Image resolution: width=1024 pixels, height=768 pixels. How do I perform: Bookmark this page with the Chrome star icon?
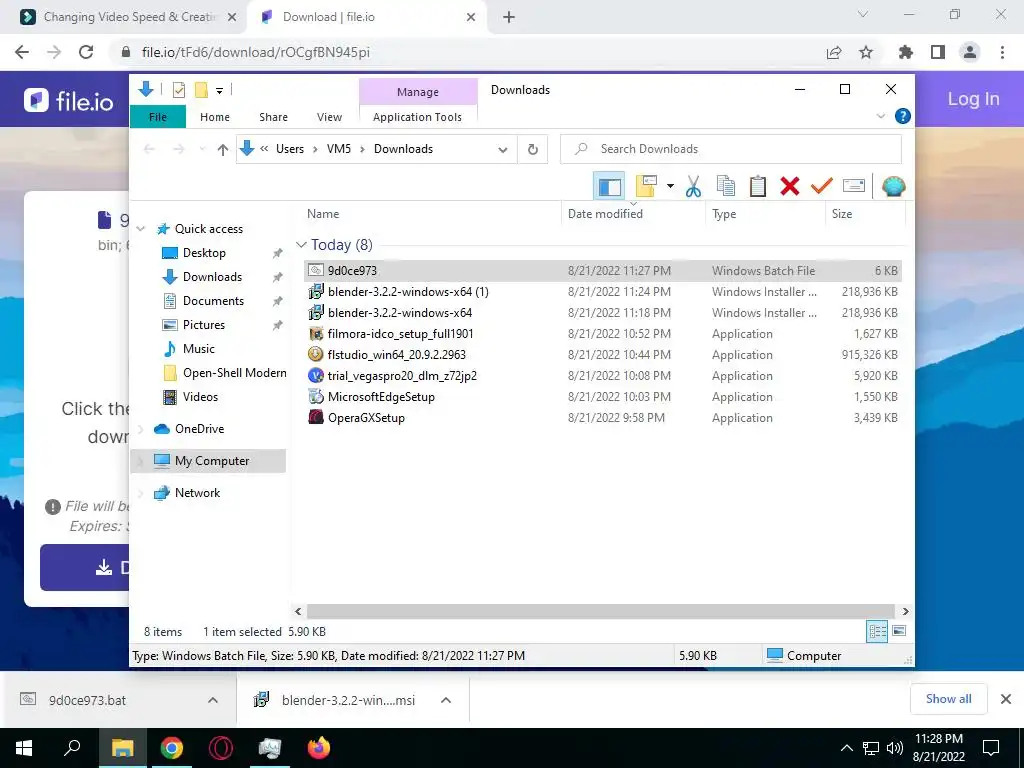[x=866, y=52]
